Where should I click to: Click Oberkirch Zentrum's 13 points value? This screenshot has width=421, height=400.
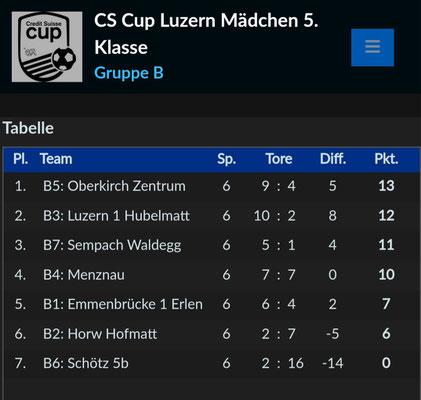pos(386,186)
